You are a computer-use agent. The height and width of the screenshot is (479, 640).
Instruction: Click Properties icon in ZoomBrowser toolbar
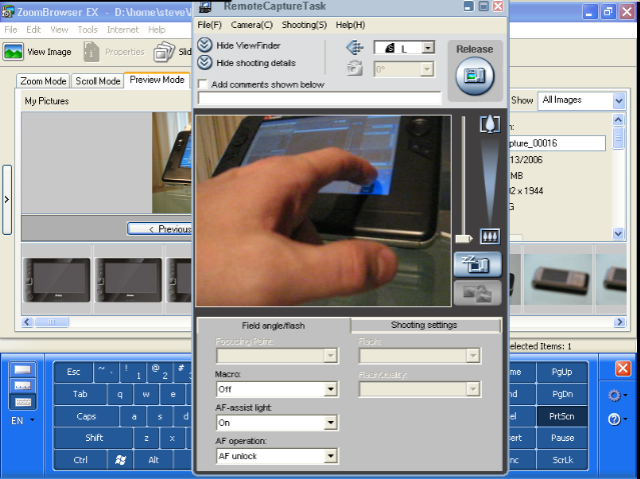click(91, 52)
